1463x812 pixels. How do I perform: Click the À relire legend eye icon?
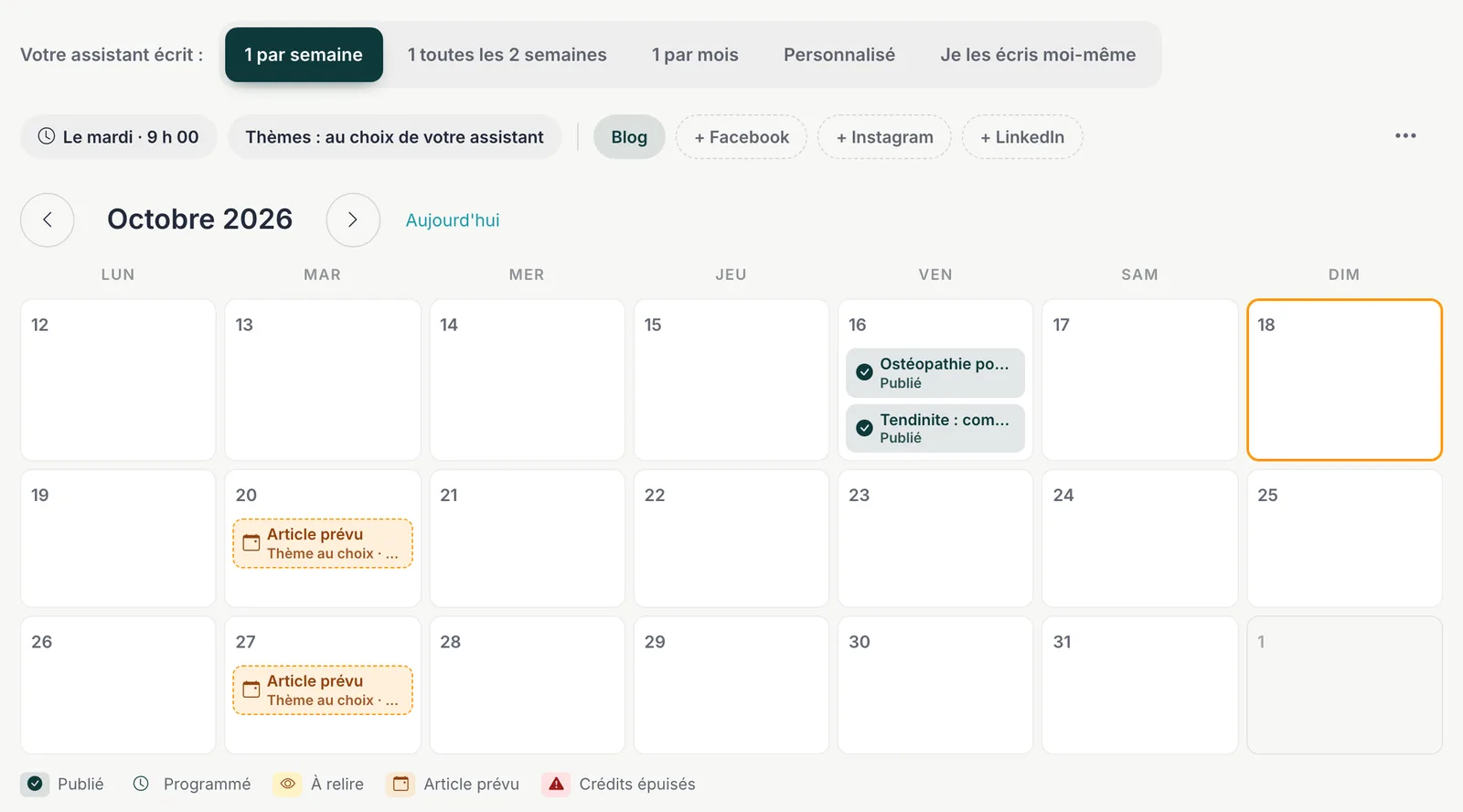coord(287,784)
